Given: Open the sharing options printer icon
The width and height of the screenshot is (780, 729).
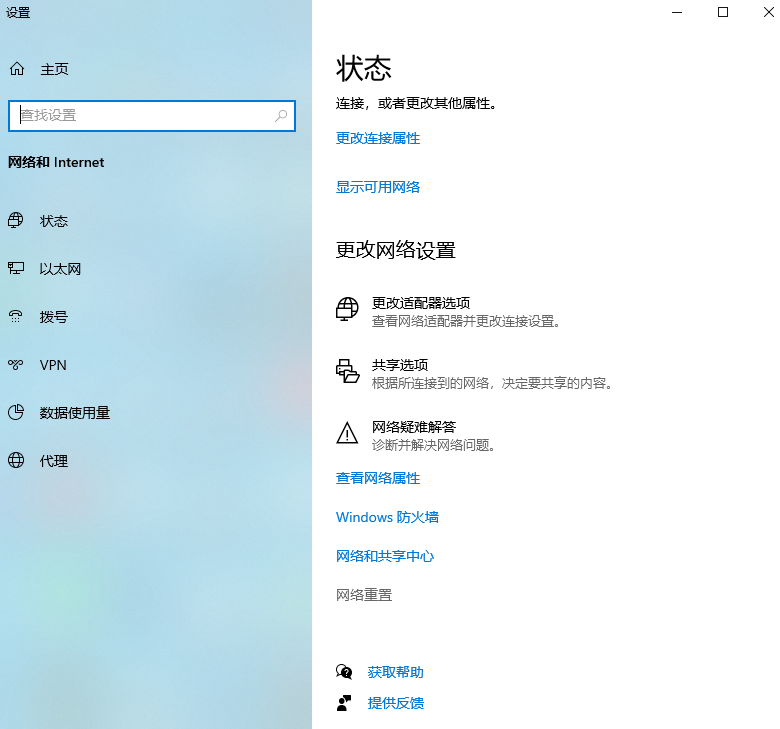Looking at the screenshot, I should point(347,372).
